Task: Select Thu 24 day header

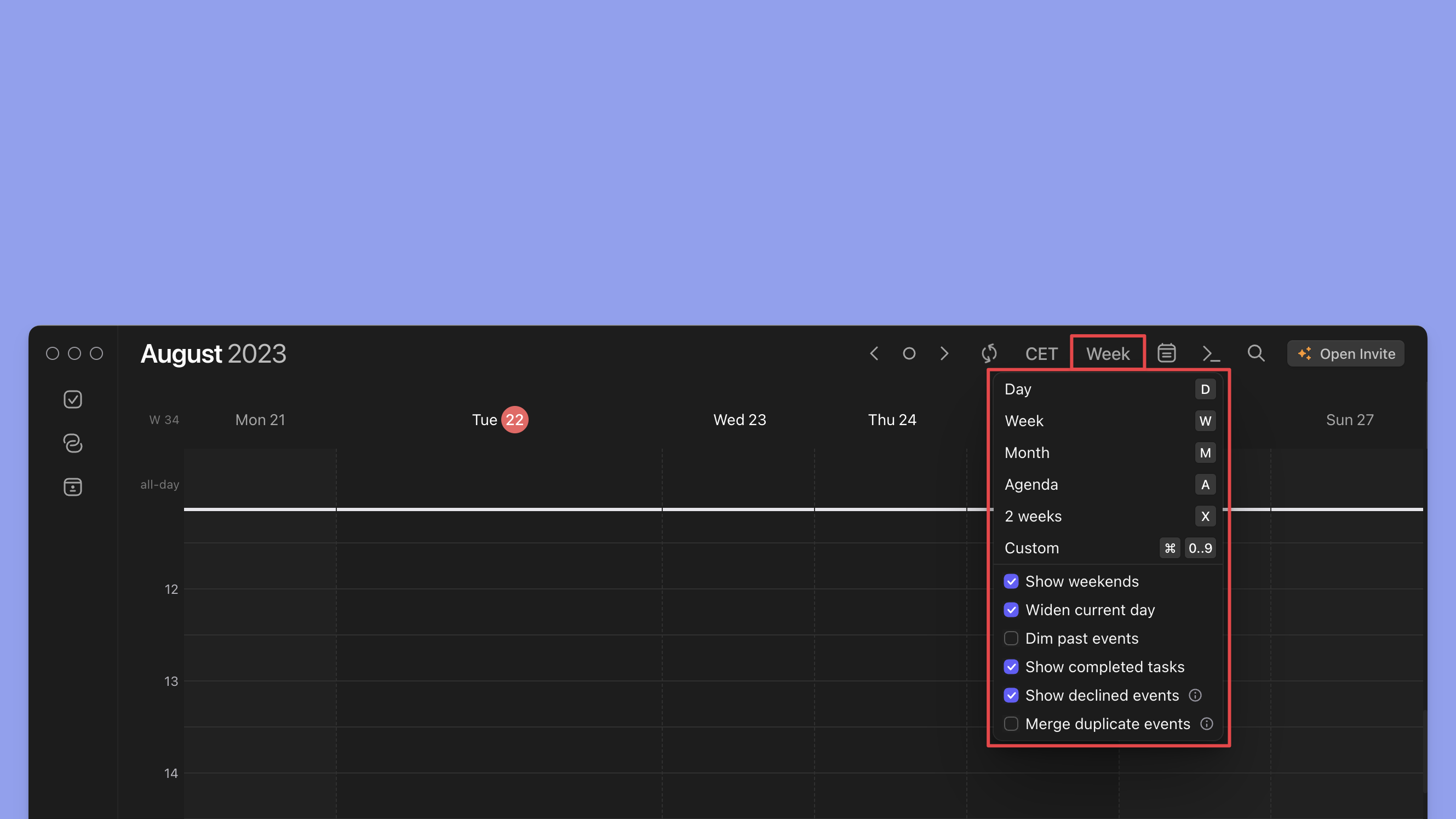Action: (x=892, y=420)
